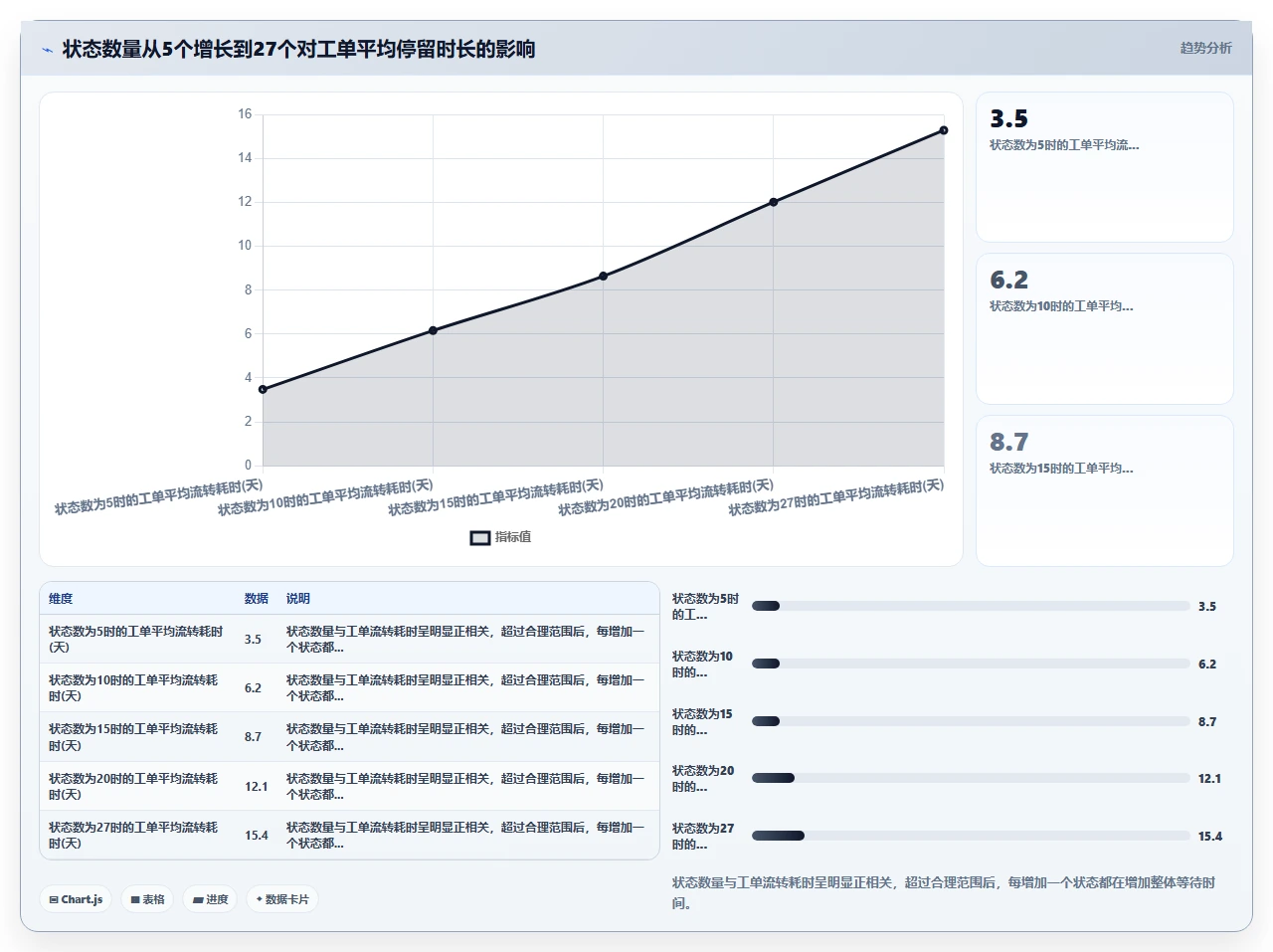Click the 进度 tag chip
This screenshot has width=1273, height=952.
click(210, 899)
